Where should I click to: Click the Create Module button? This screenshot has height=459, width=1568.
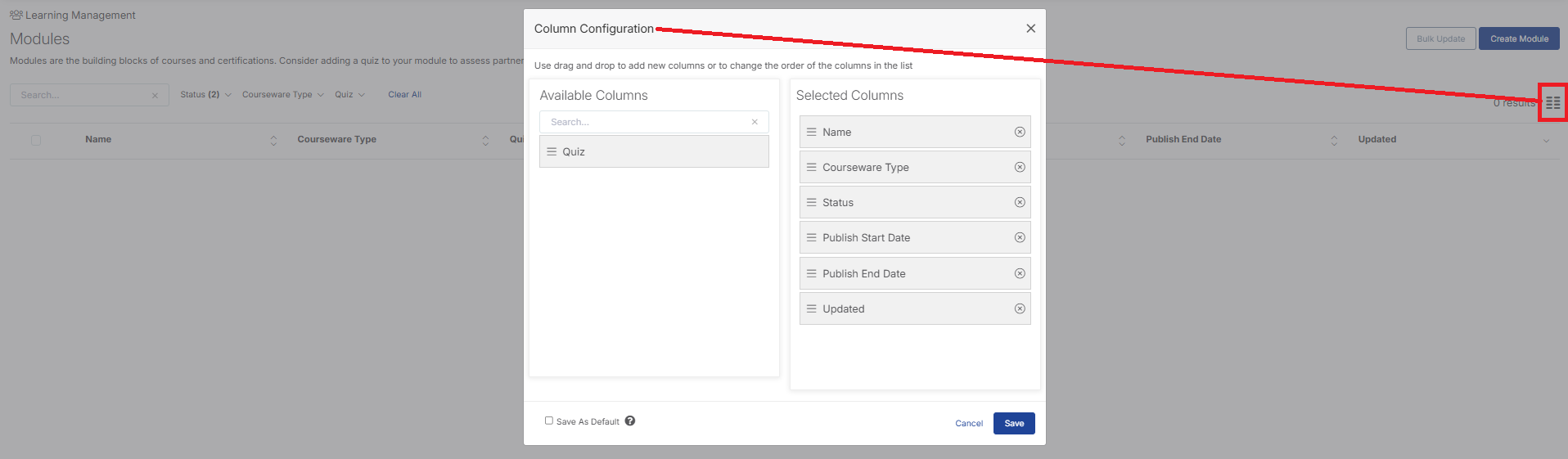(1519, 38)
